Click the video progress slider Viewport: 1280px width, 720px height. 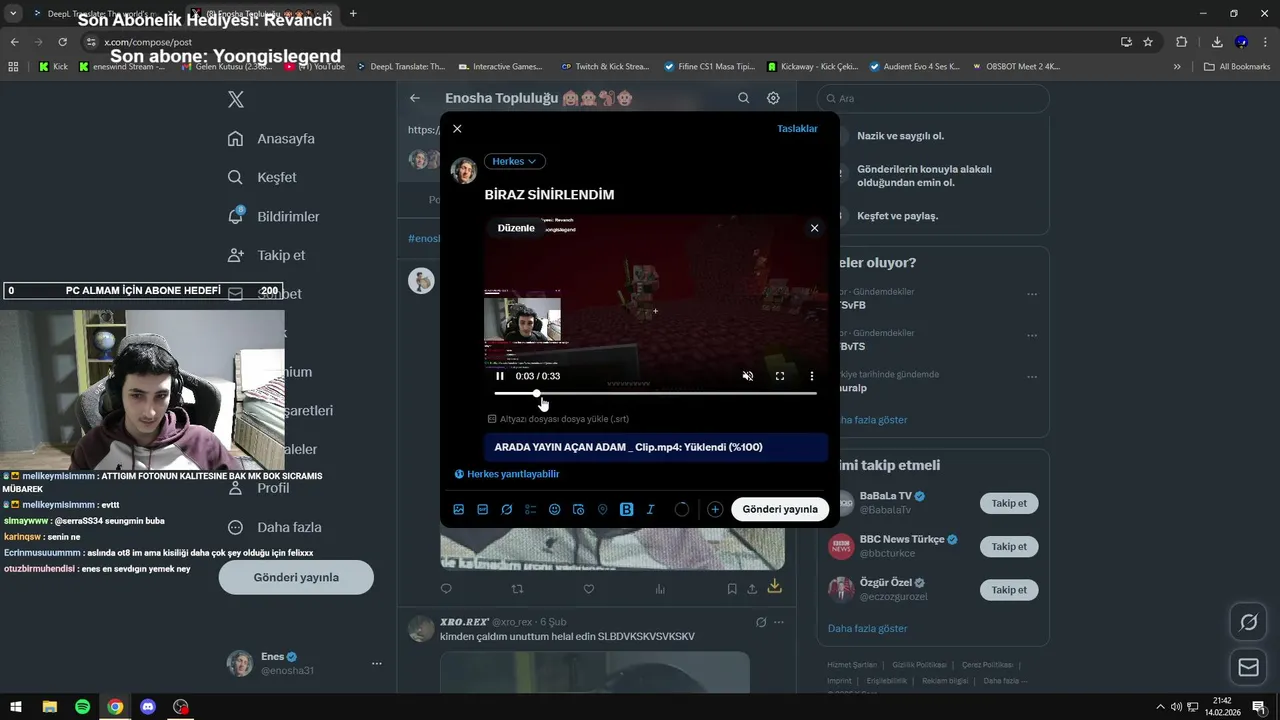click(655, 394)
